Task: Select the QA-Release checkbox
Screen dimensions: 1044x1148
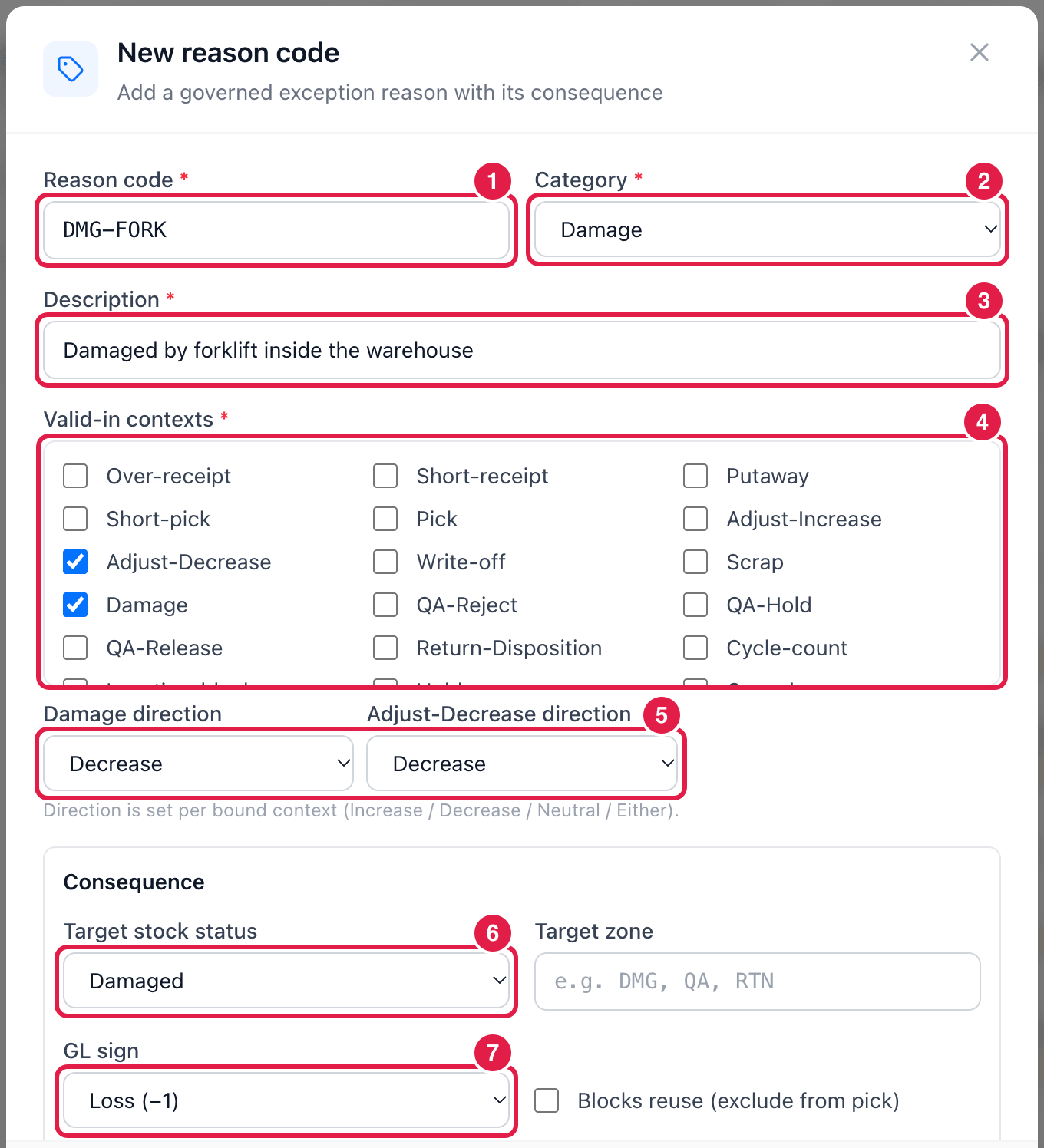Action: (x=75, y=648)
